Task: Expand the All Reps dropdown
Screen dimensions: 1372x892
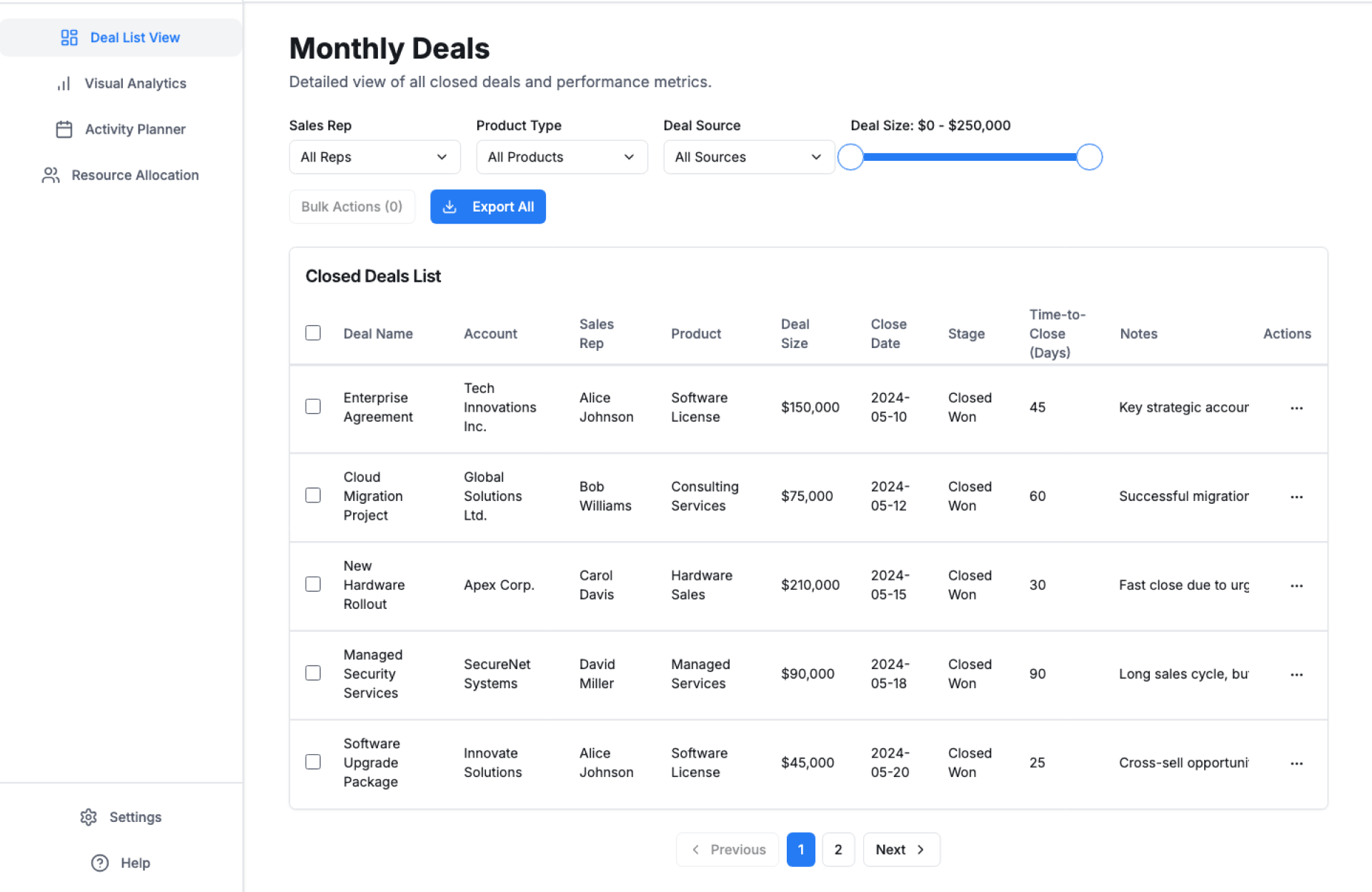Action: 374,157
